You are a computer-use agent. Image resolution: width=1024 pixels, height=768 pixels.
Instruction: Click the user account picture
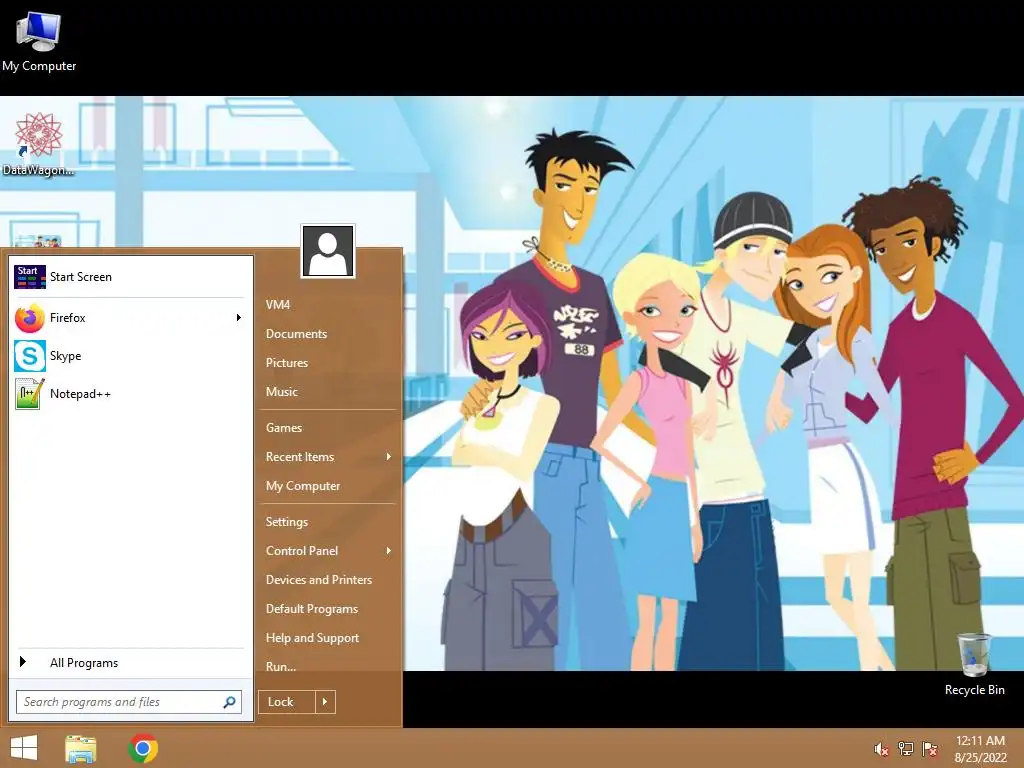coord(328,251)
